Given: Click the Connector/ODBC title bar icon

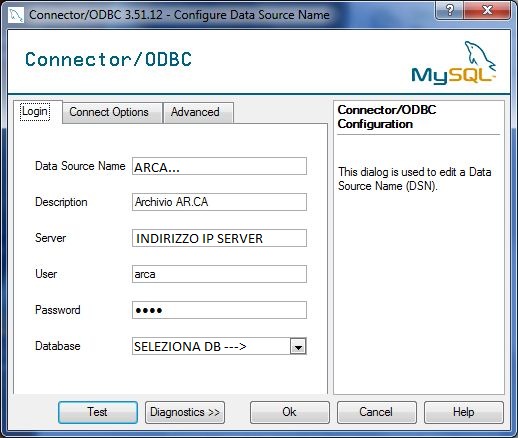Looking at the screenshot, I should tap(16, 15).
